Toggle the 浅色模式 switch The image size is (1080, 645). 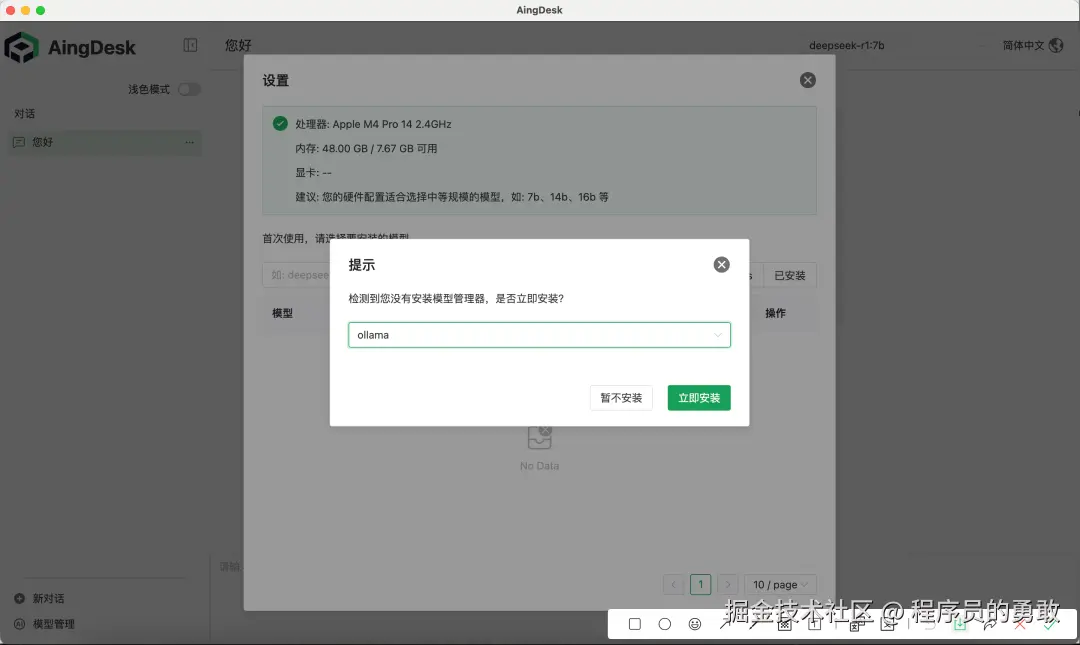(189, 90)
